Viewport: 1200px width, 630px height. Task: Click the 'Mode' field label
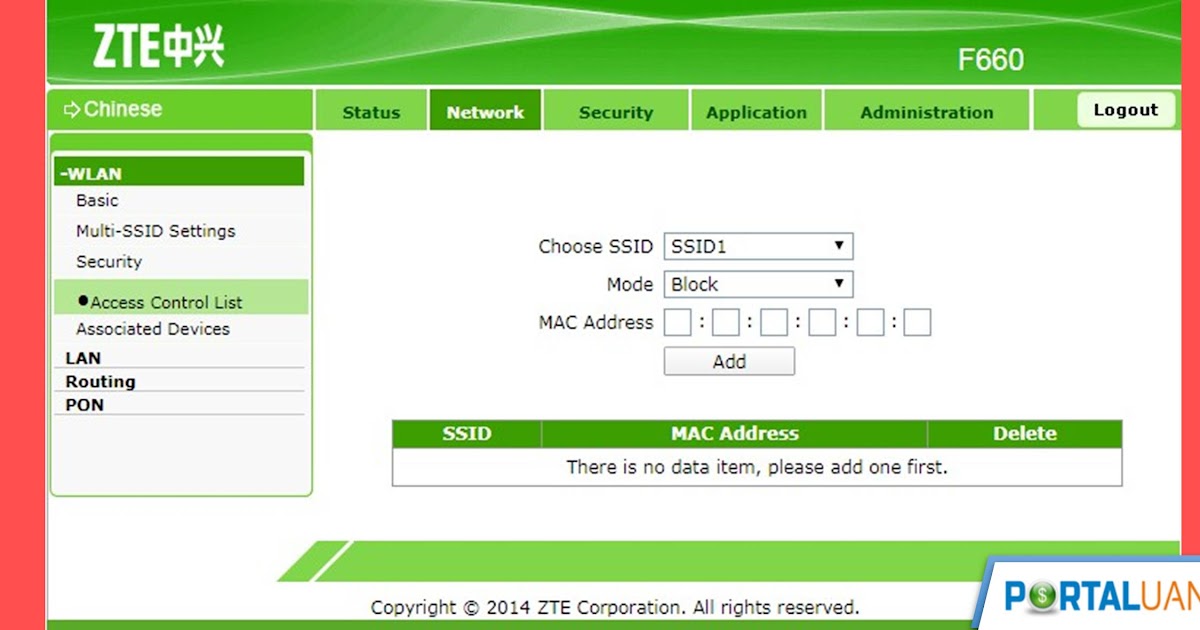(630, 284)
